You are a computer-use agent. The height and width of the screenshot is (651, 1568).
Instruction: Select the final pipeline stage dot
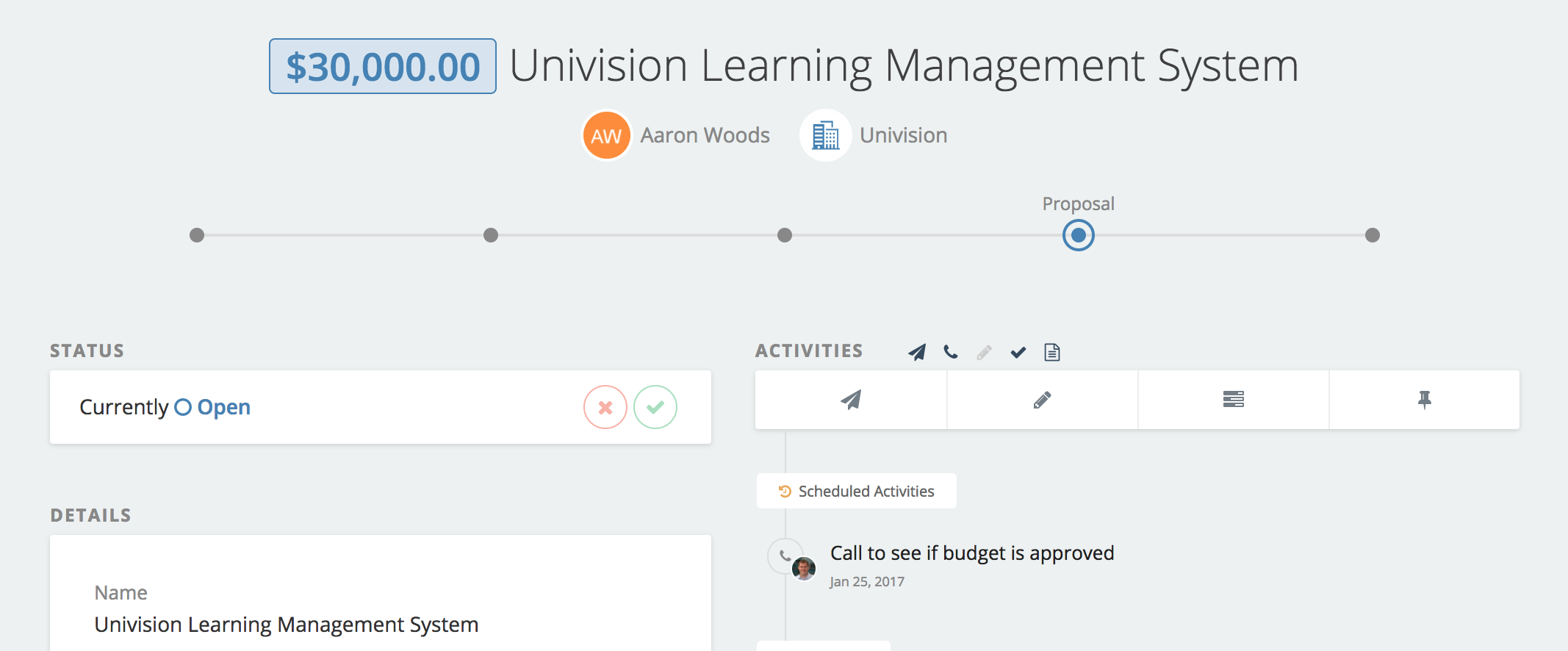tap(1373, 235)
